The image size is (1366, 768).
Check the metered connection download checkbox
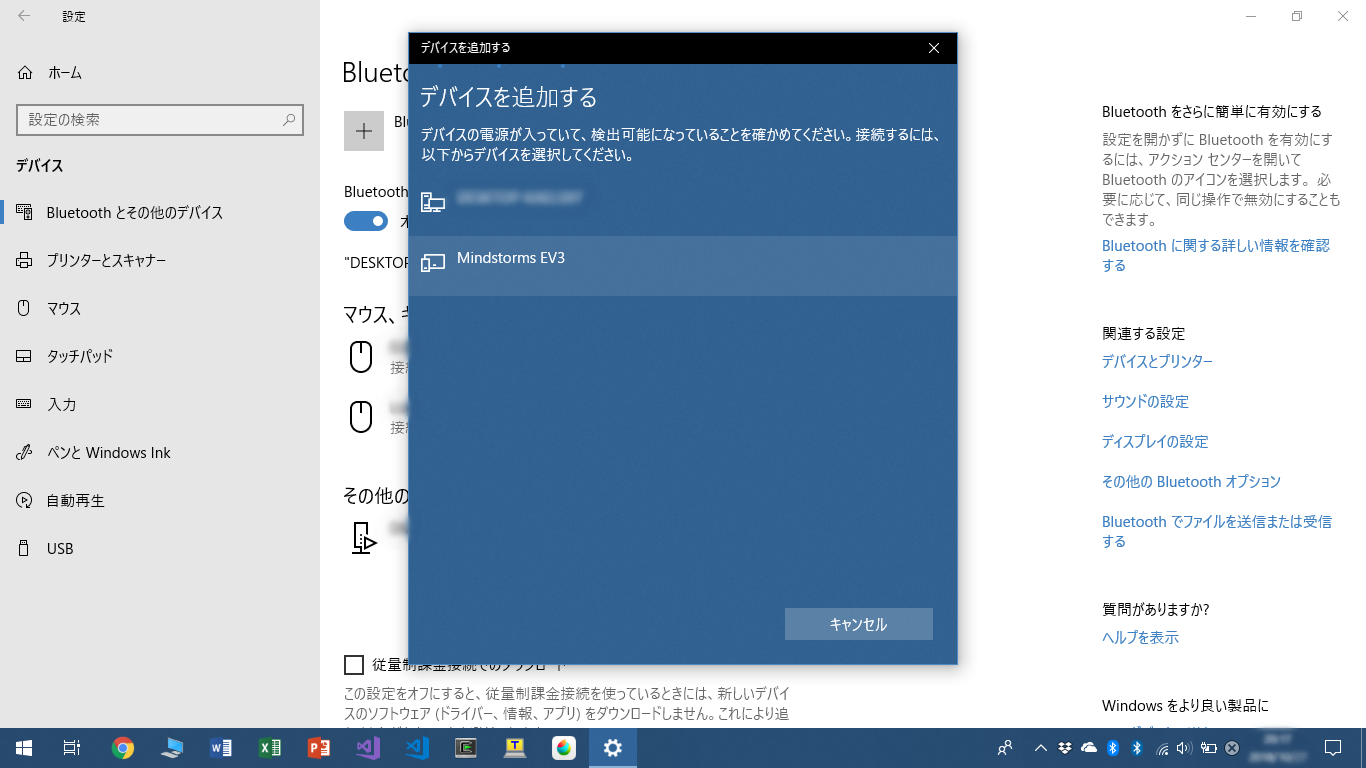[x=355, y=662]
